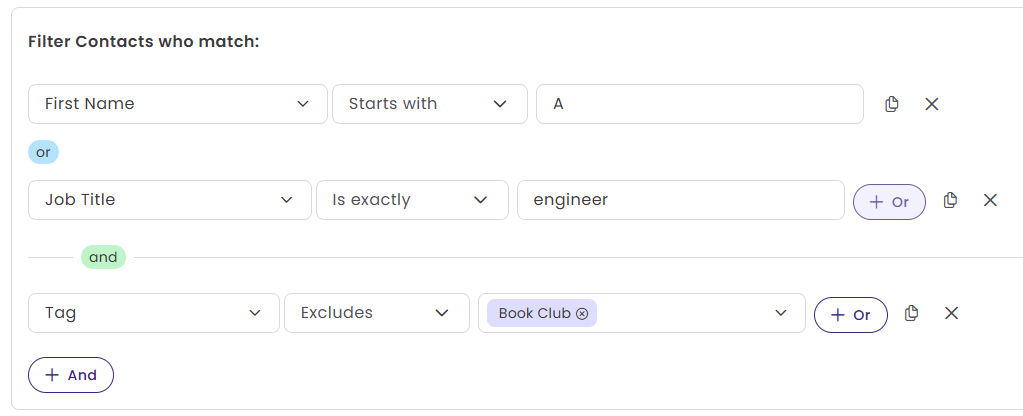Duplicate the First Name filter row
1023x416 pixels.
pyautogui.click(x=892, y=104)
